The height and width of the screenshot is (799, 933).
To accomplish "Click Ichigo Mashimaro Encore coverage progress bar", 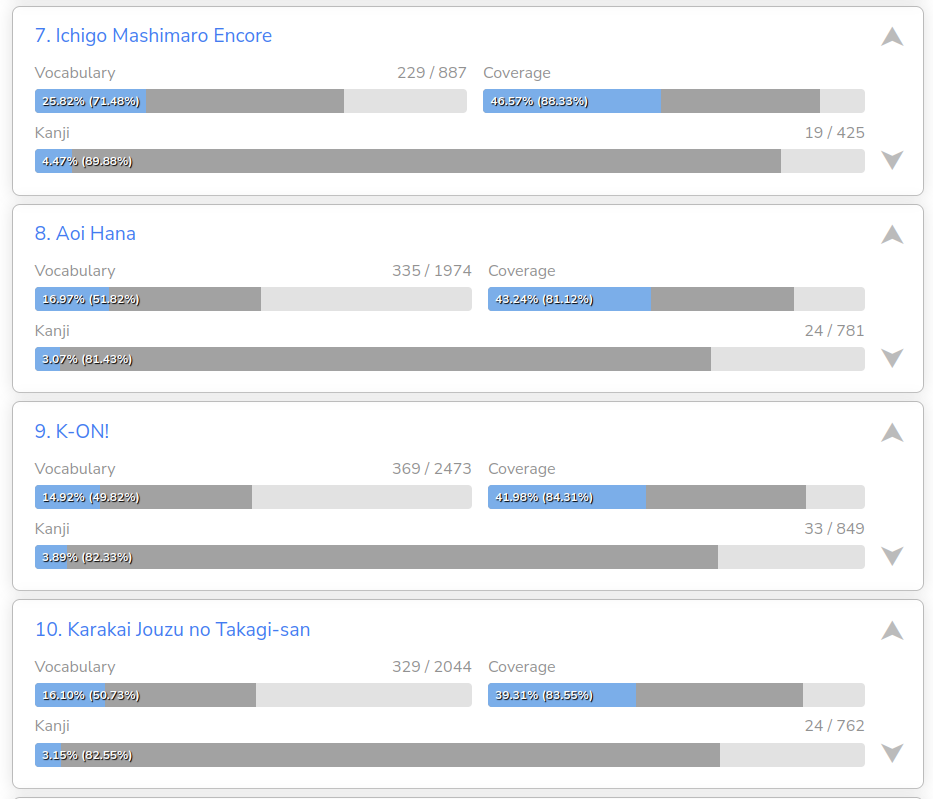I will [x=674, y=101].
